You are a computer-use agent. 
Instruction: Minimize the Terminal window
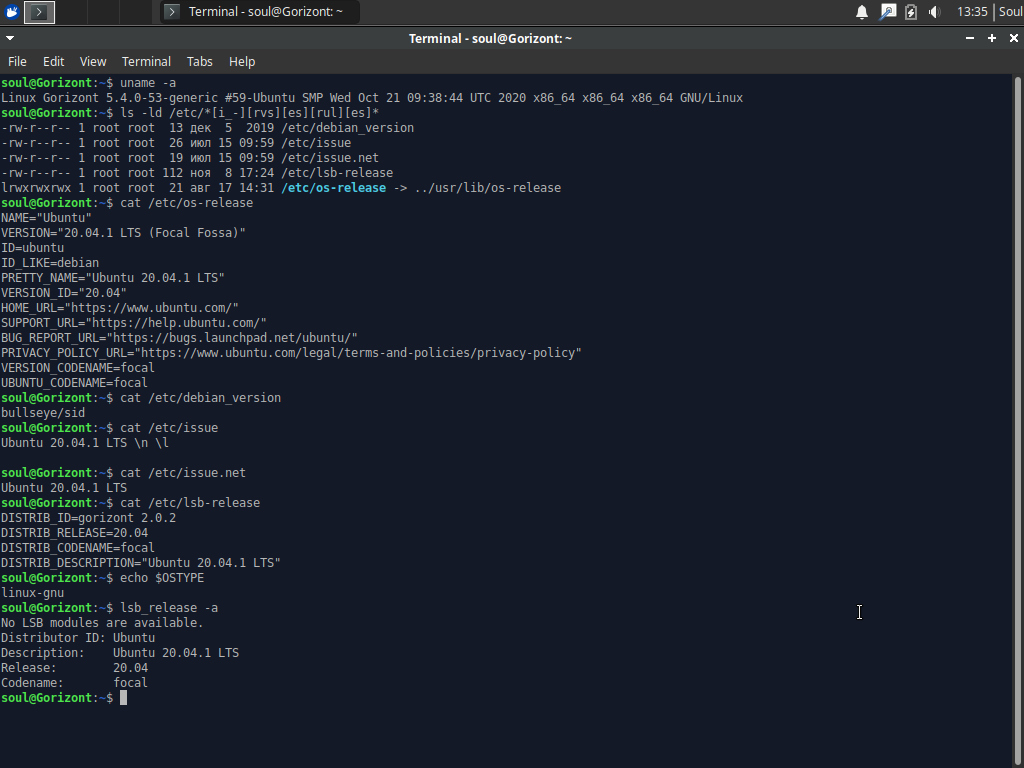(x=970, y=39)
